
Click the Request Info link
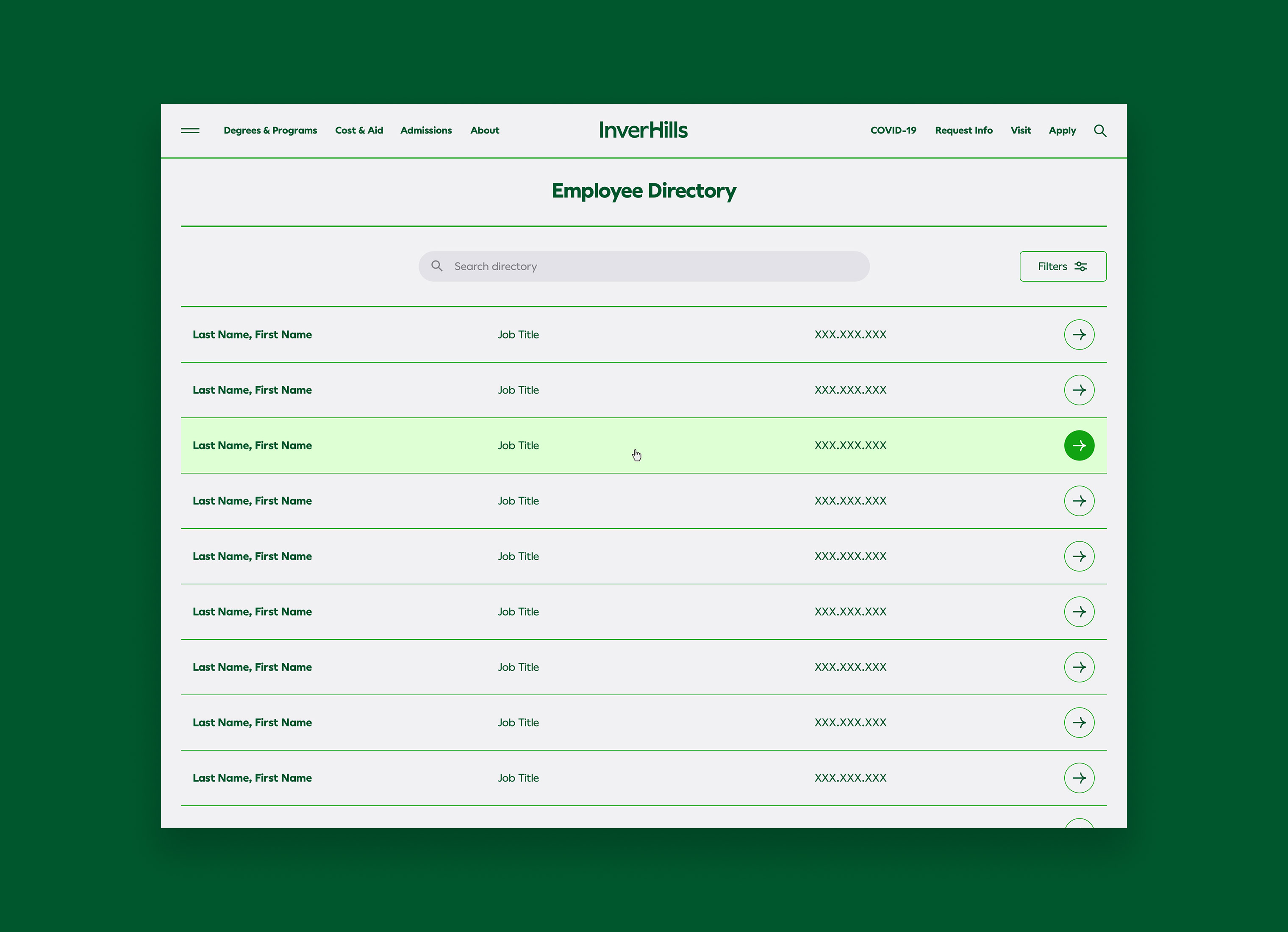point(963,130)
